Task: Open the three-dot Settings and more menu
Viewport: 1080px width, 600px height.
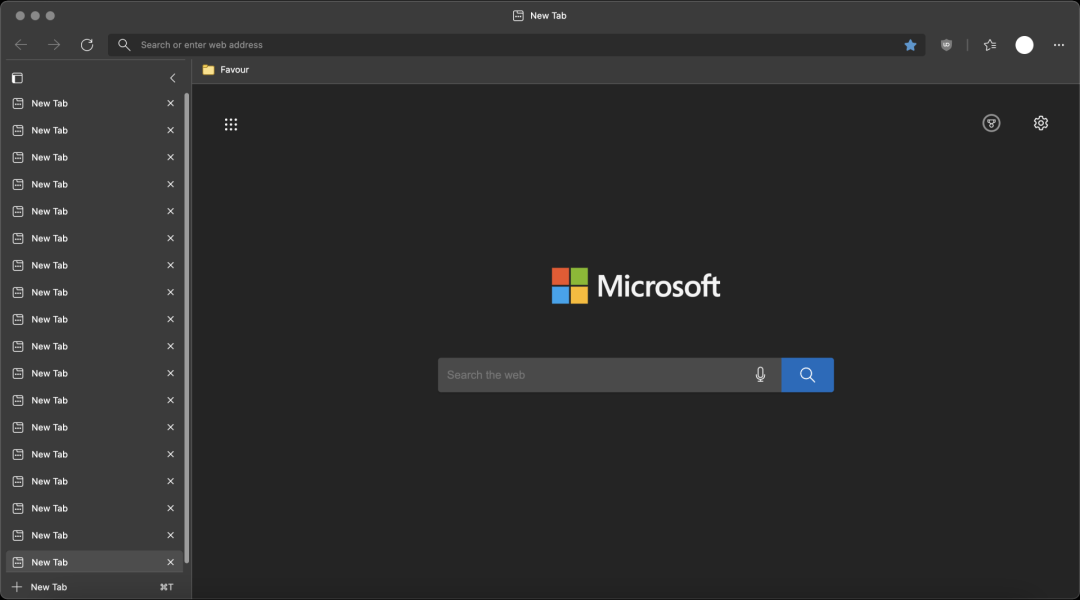Action: [x=1059, y=45]
